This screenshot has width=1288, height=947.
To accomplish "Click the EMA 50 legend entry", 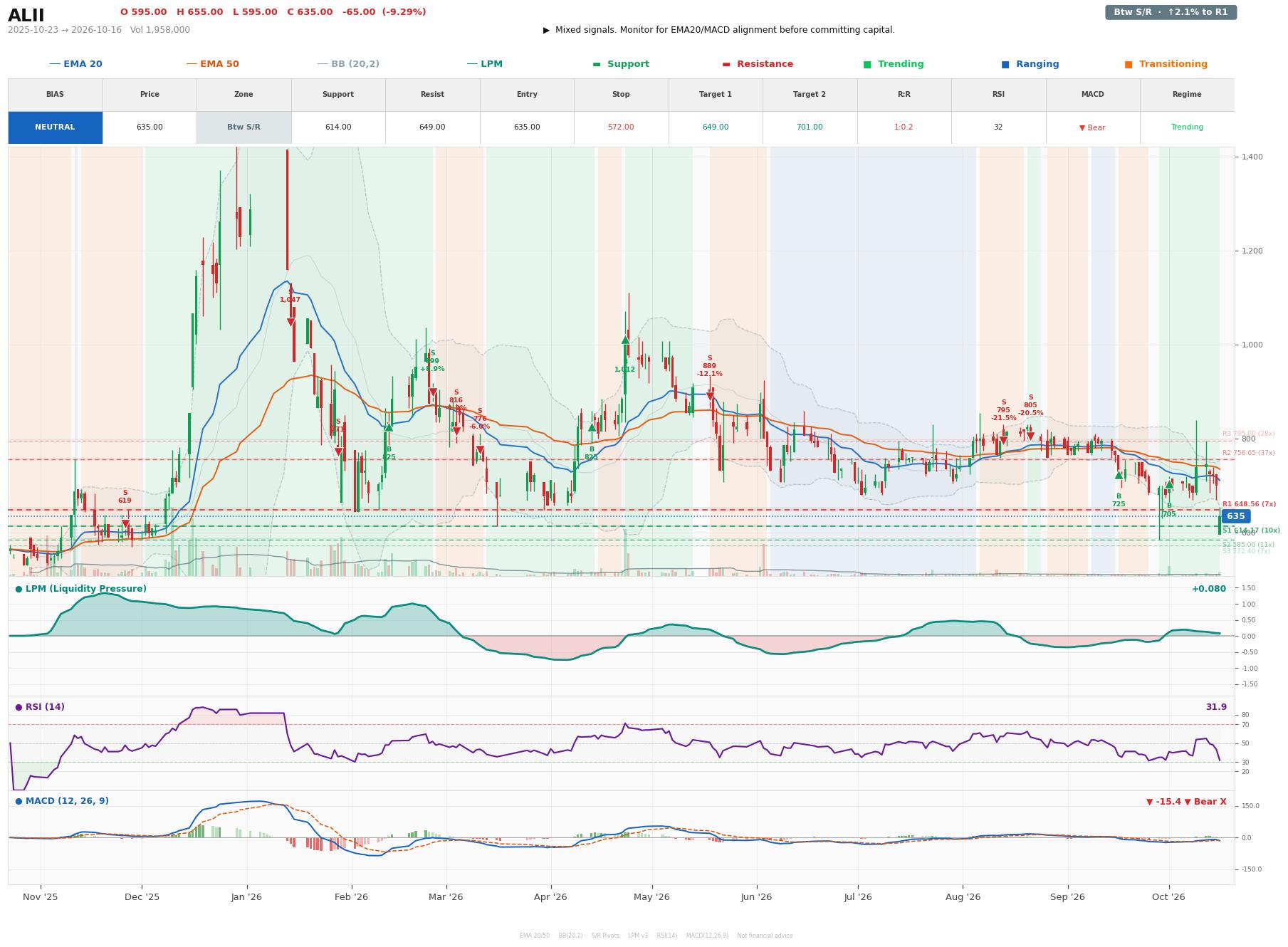I will pyautogui.click(x=212, y=64).
